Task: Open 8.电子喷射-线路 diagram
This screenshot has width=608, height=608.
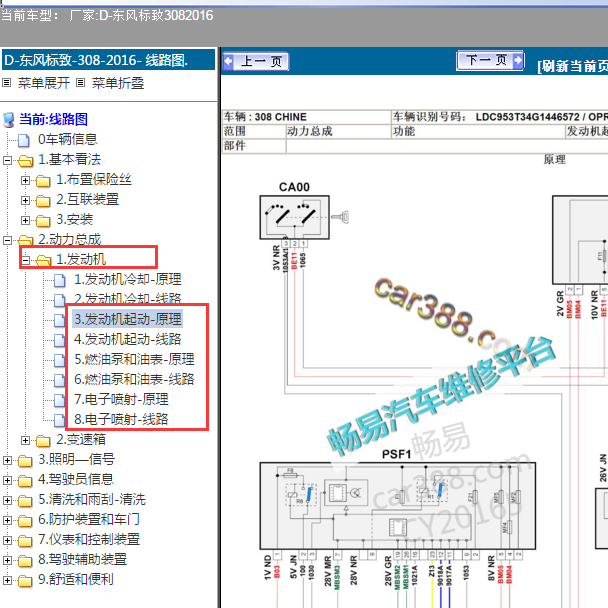Action: [121, 419]
